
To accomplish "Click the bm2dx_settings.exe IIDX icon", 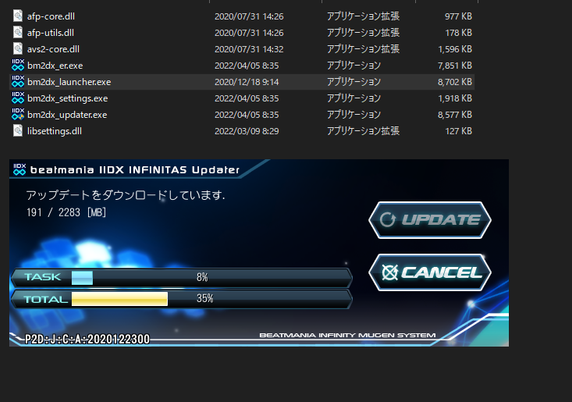I will 18,98.
